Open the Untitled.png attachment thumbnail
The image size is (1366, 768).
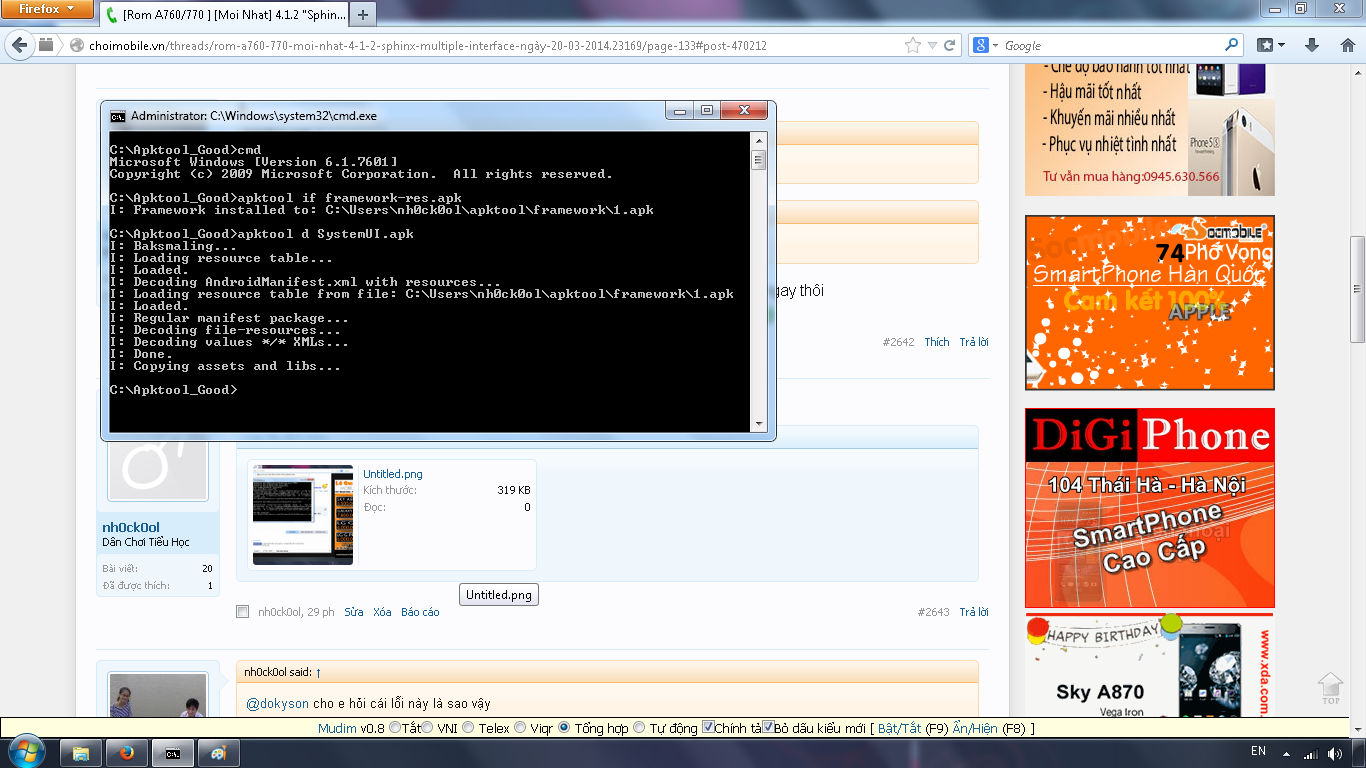click(302, 514)
